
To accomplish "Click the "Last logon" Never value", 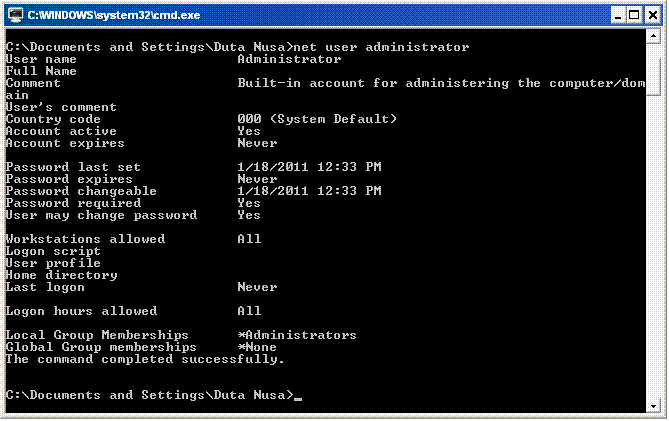I will pos(257,287).
